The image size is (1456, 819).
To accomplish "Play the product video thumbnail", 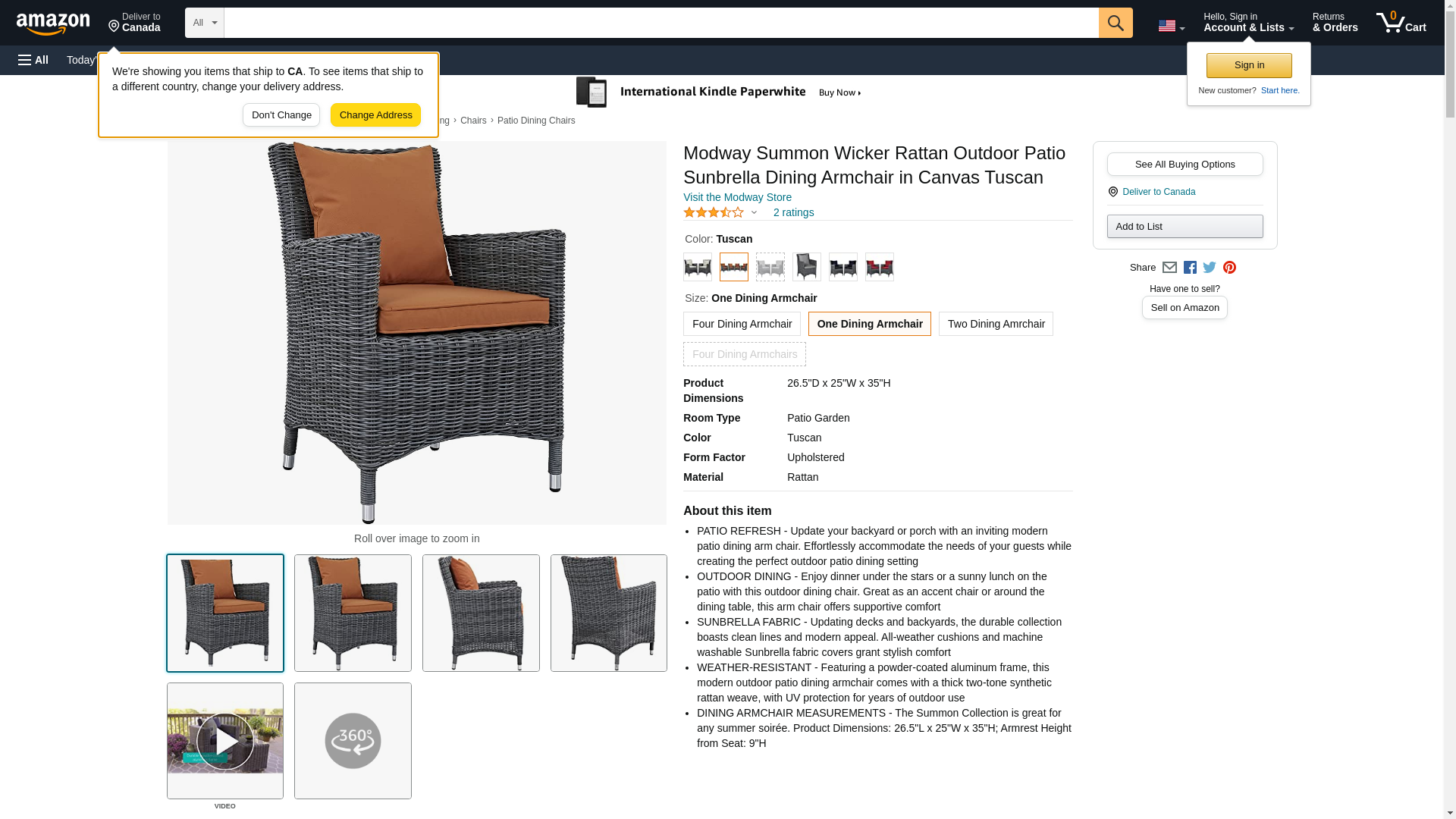I will [225, 741].
